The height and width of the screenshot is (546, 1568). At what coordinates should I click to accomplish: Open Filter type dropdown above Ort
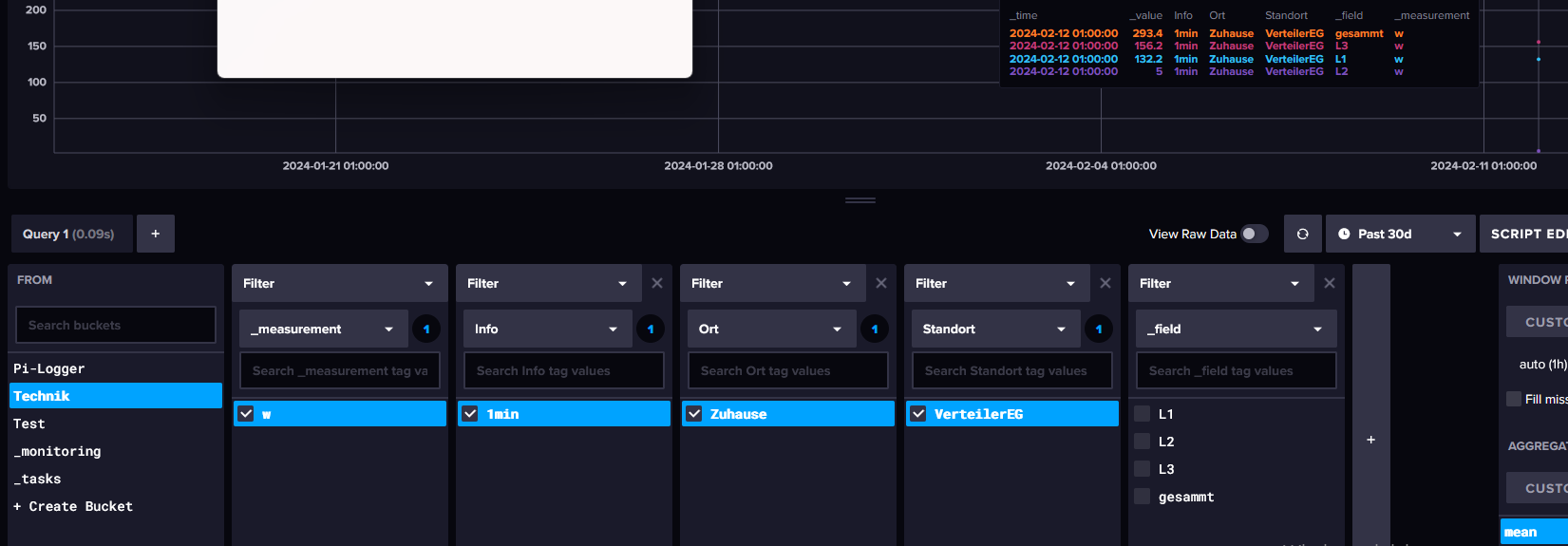pos(771,283)
